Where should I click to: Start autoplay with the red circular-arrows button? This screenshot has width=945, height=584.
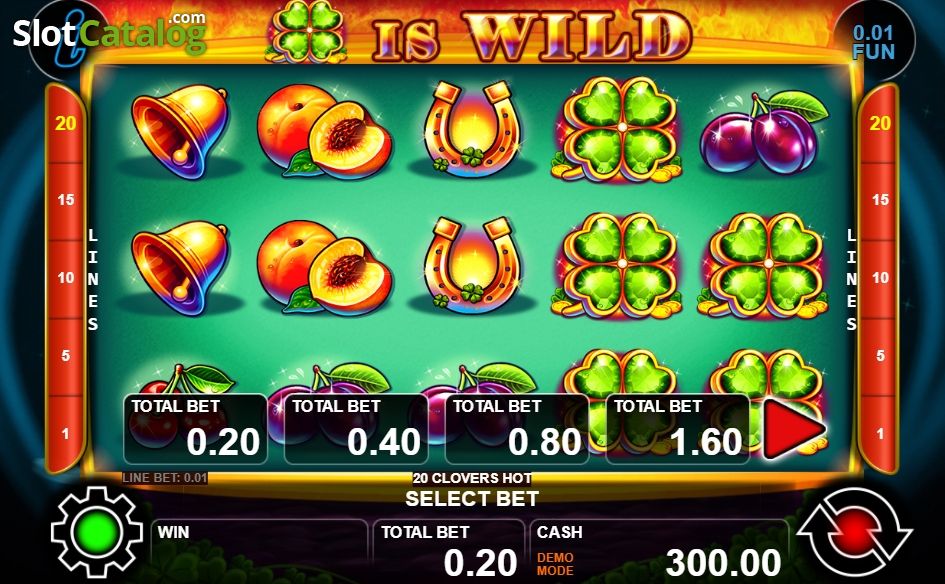pos(854,532)
